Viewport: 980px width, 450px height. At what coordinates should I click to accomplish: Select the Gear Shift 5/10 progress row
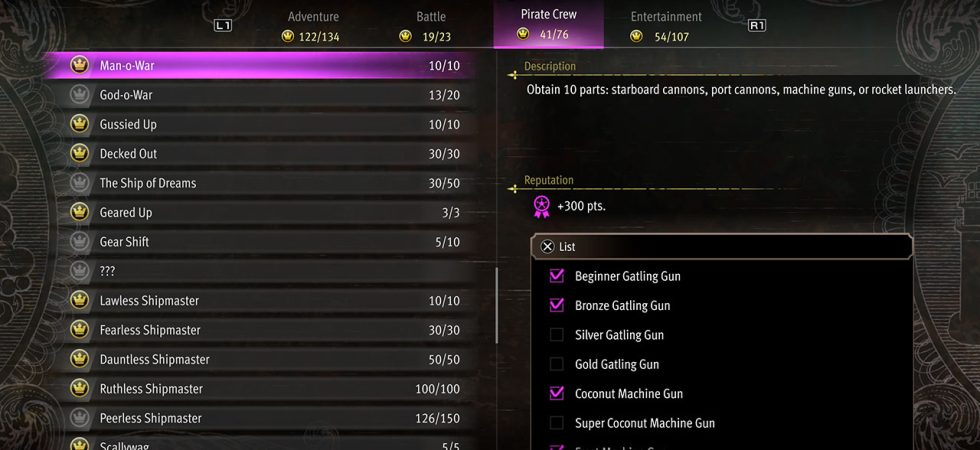pyautogui.click(x=270, y=242)
